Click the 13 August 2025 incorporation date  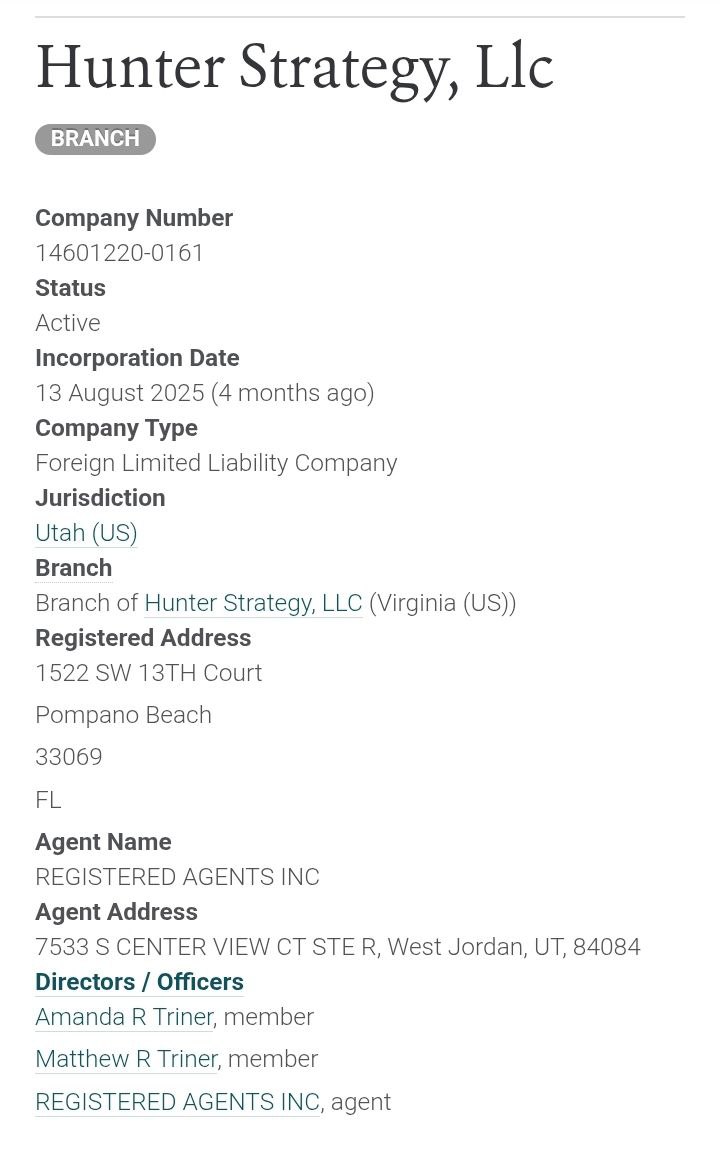(x=119, y=393)
